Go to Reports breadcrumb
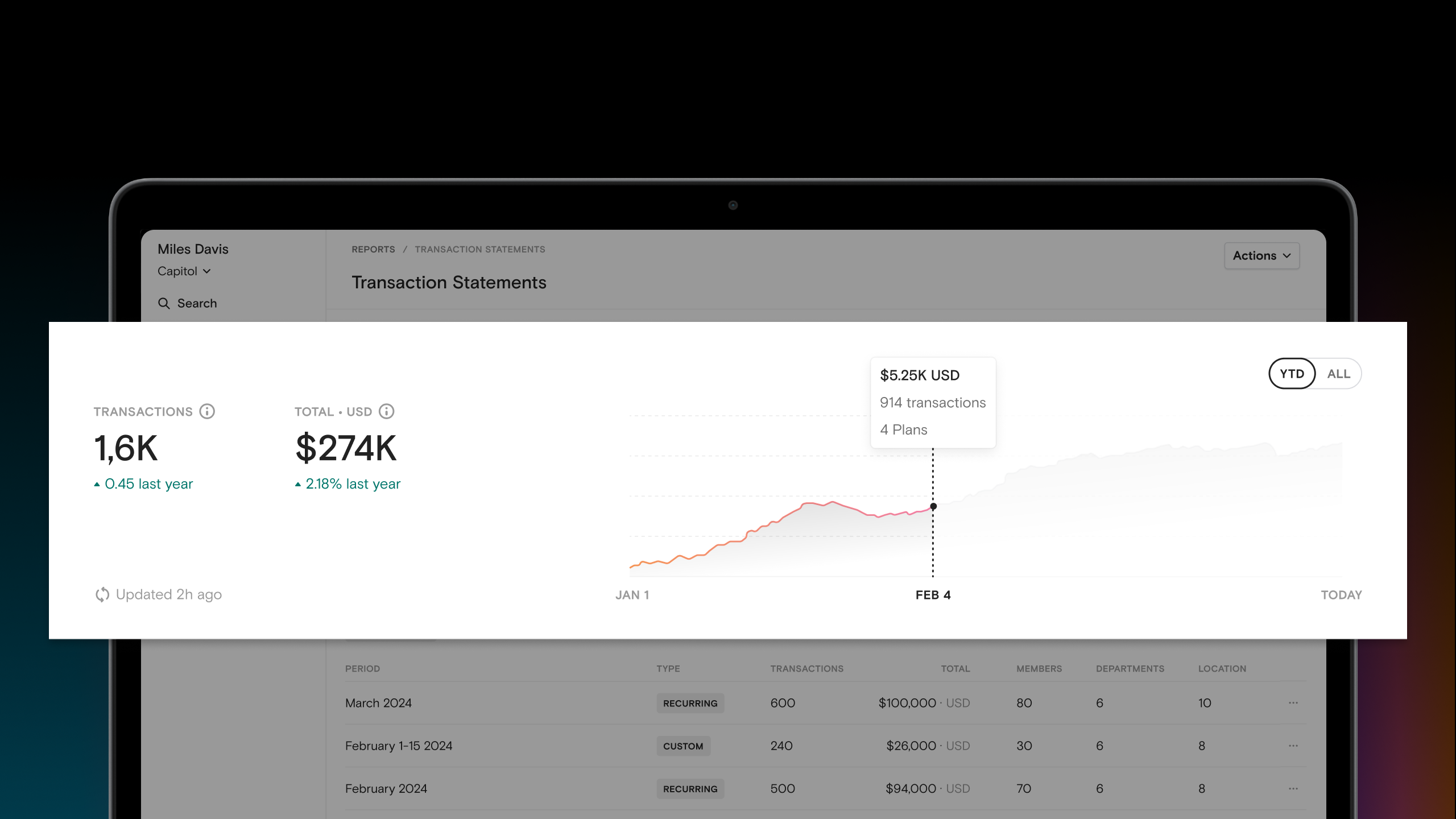Viewport: 1456px width, 819px height. [x=373, y=249]
